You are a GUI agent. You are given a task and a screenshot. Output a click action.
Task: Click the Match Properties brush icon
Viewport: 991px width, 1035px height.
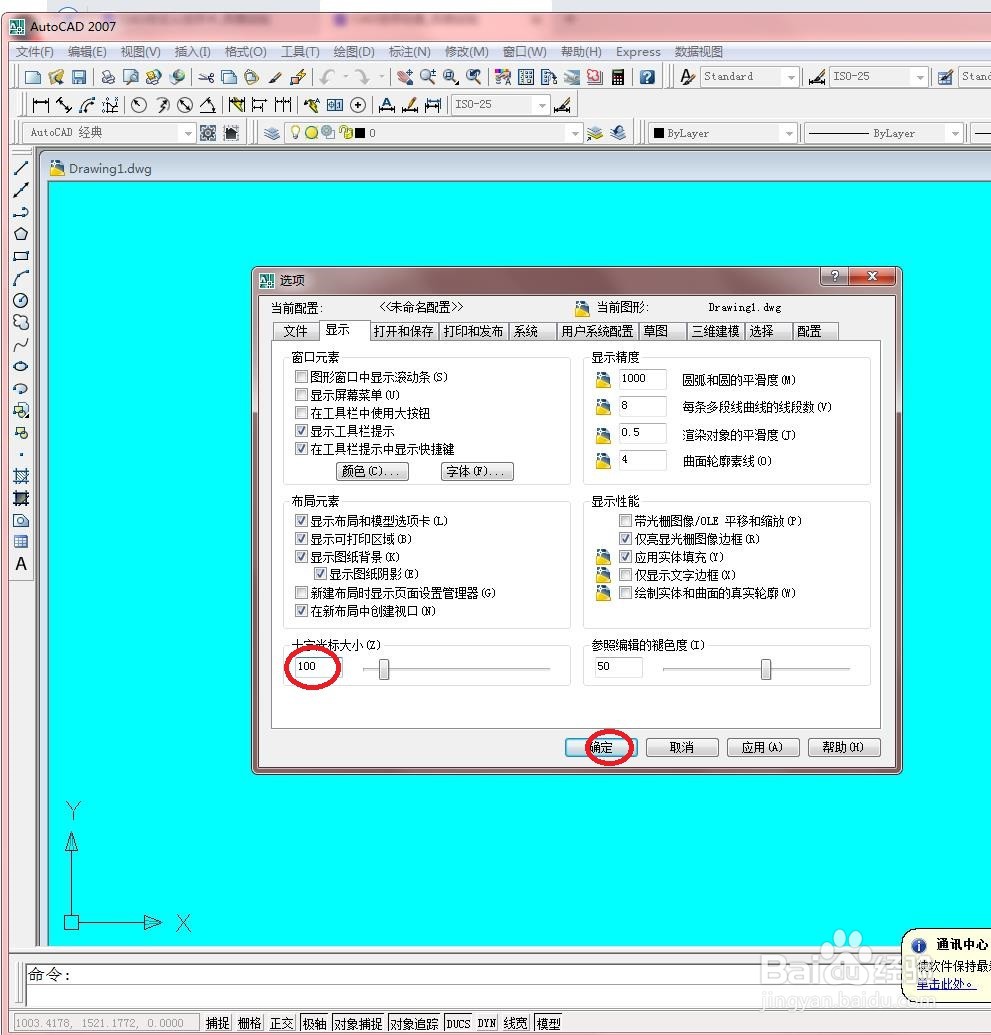click(275, 77)
